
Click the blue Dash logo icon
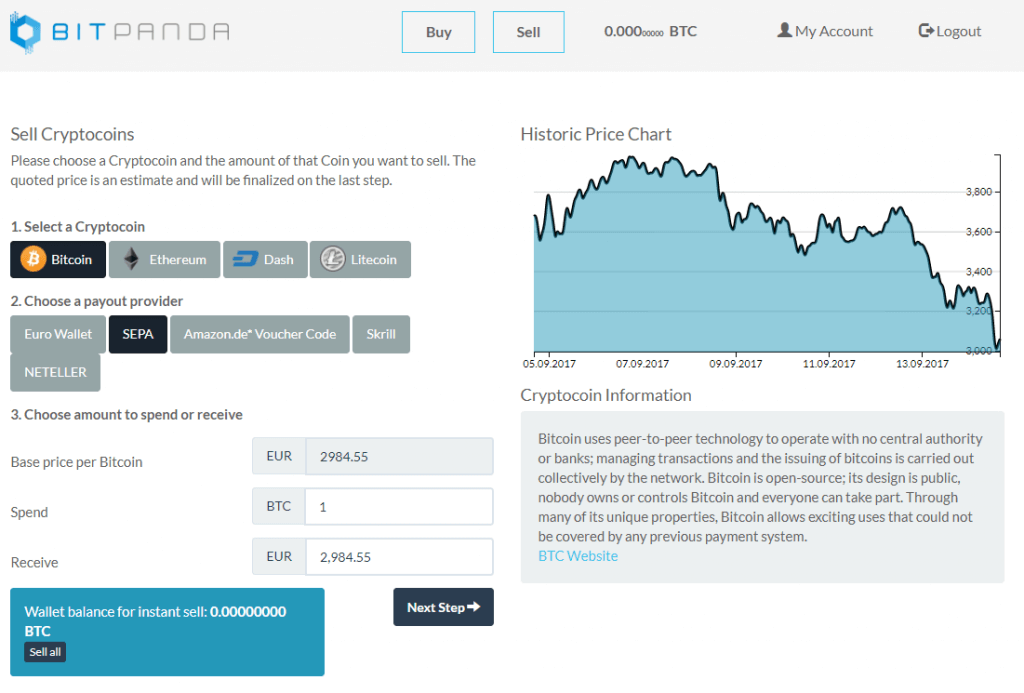pyautogui.click(x=246, y=259)
